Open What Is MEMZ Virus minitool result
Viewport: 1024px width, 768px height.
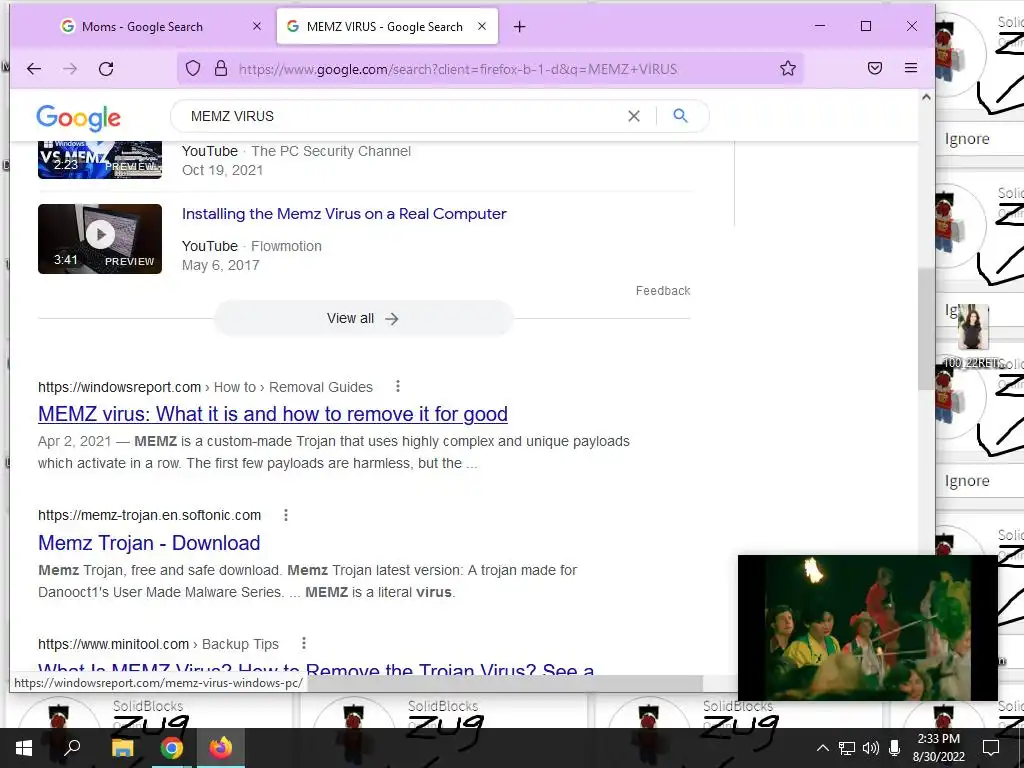coord(316,669)
